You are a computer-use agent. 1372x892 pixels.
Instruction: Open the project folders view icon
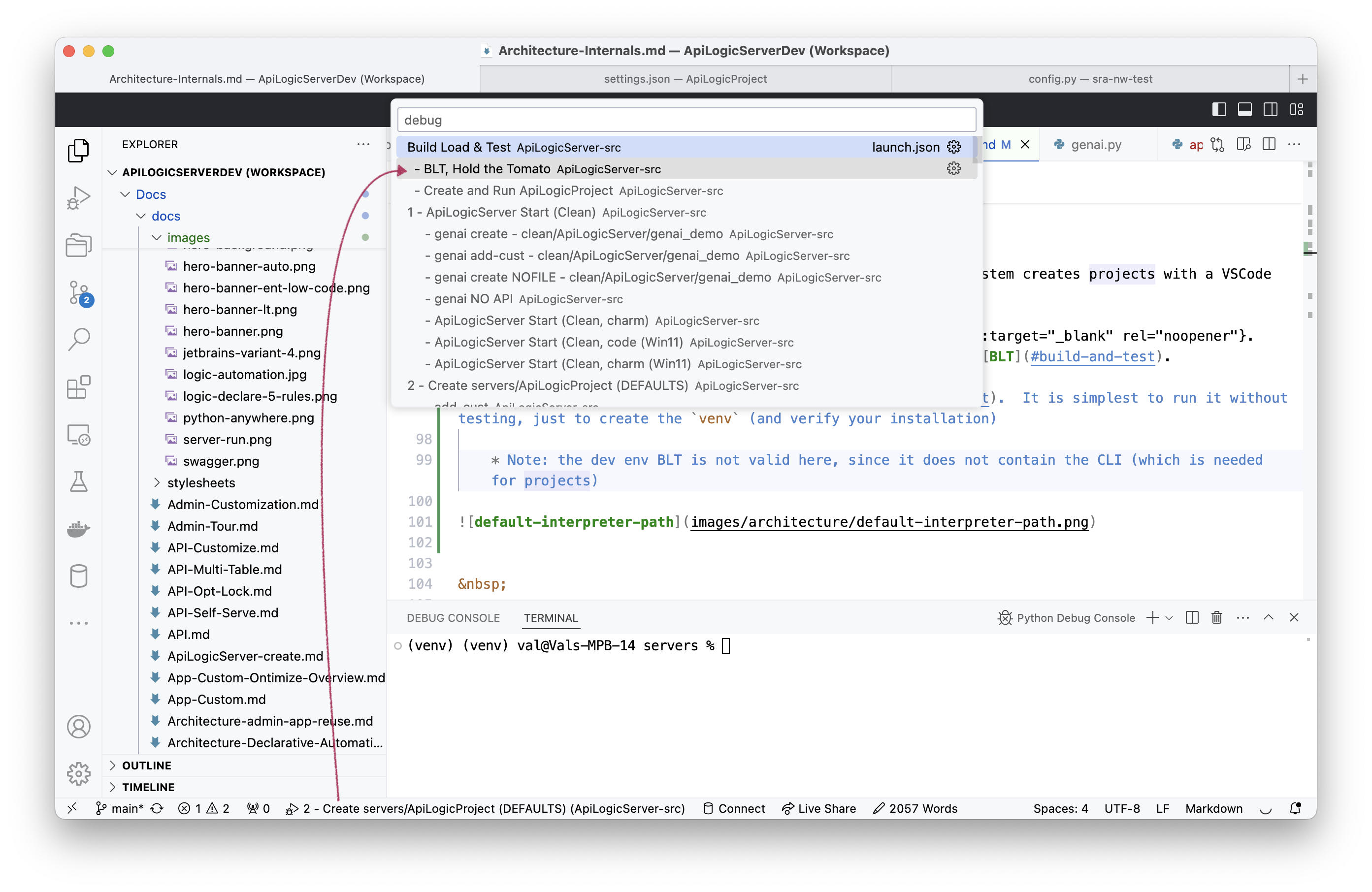(x=78, y=246)
